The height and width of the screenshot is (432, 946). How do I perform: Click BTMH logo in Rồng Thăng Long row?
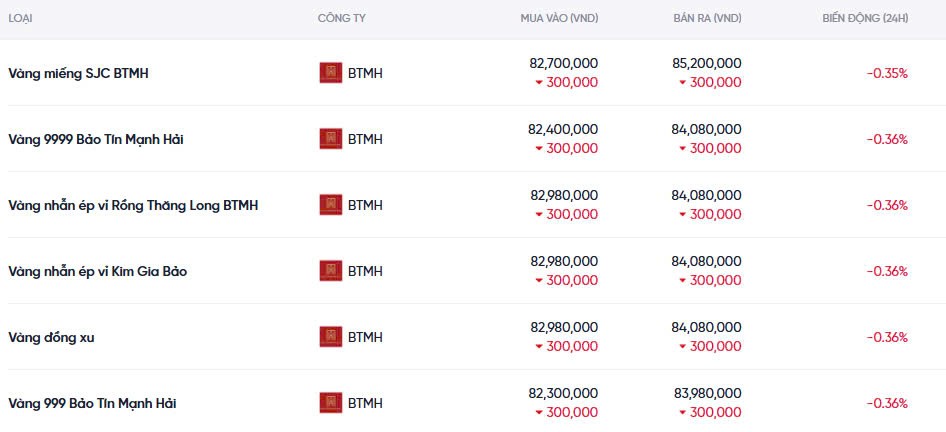pos(330,205)
